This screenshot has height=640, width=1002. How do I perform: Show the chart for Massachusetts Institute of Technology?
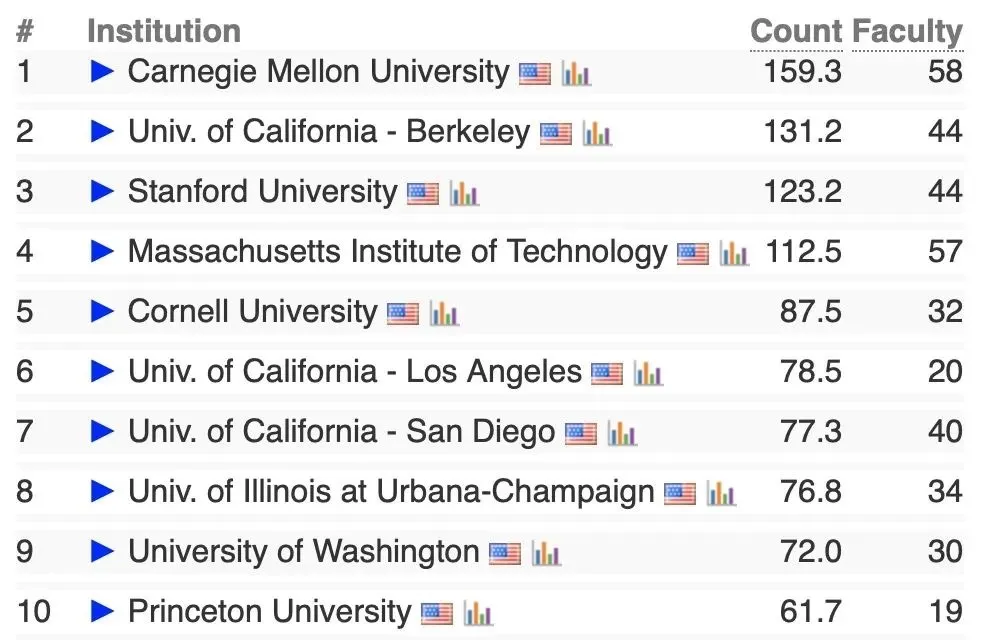coord(734,253)
